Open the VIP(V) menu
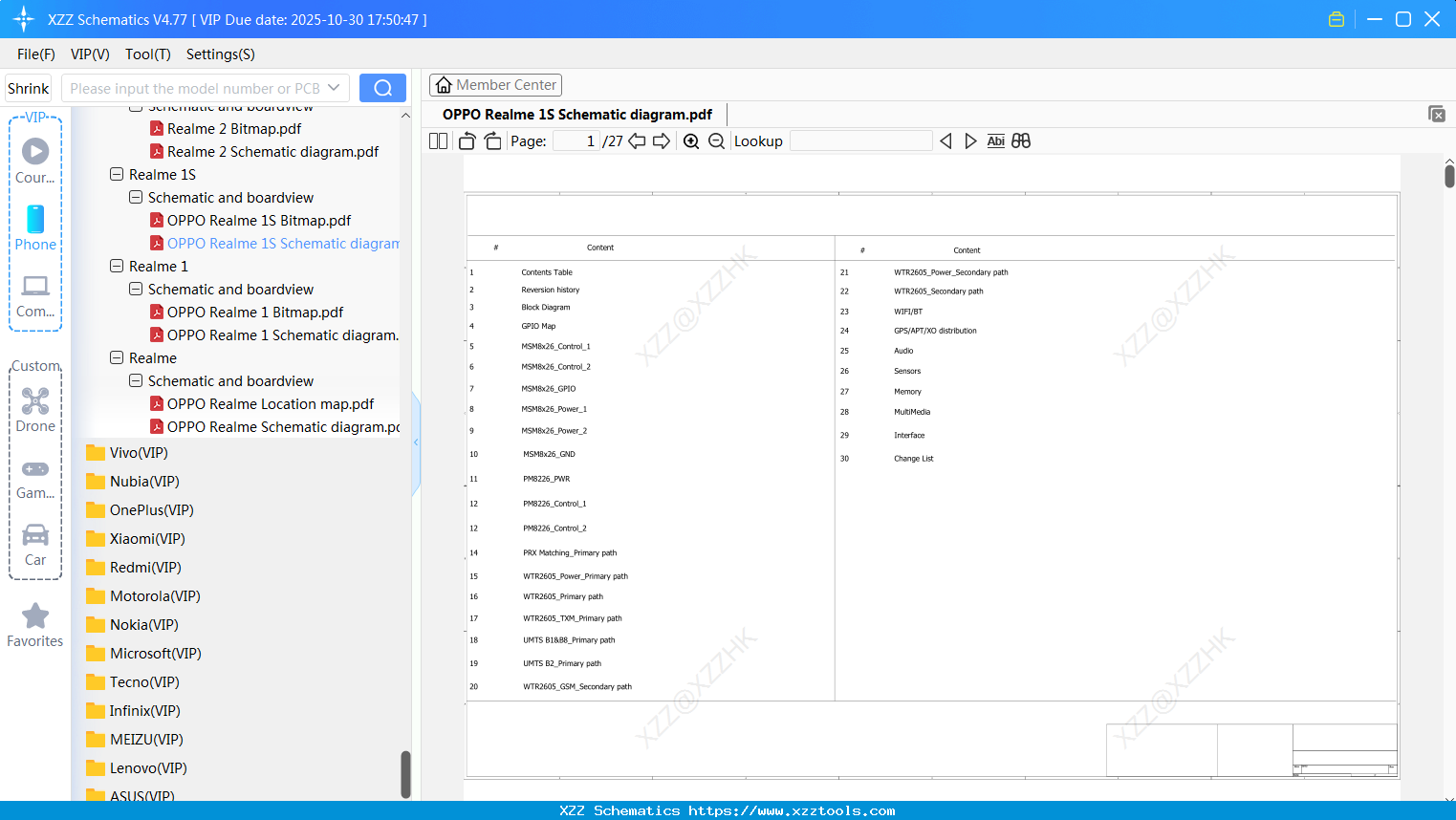The width and height of the screenshot is (1456, 820). (x=90, y=54)
